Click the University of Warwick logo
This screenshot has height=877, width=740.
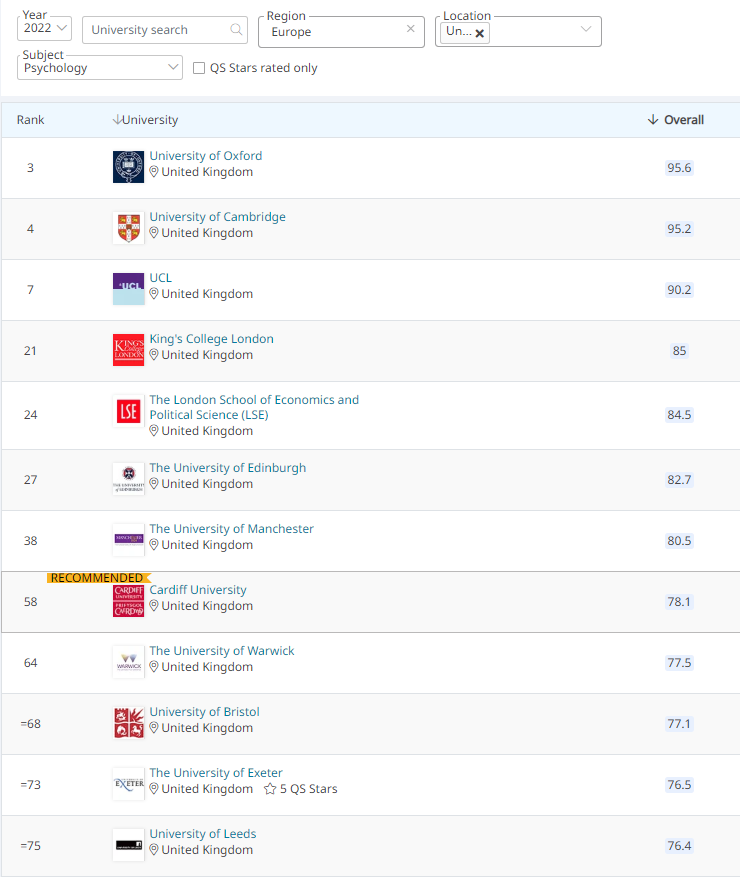click(129, 662)
